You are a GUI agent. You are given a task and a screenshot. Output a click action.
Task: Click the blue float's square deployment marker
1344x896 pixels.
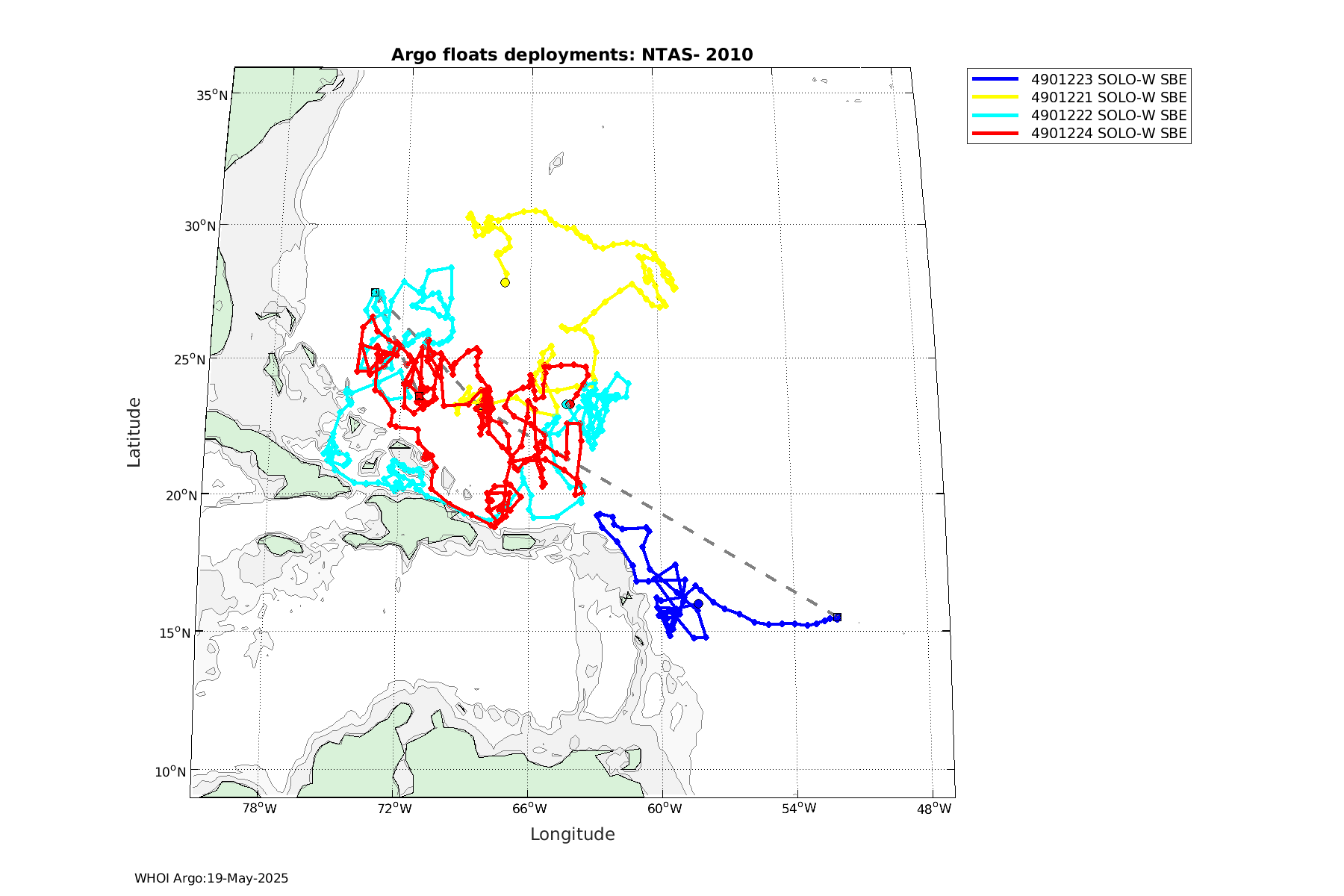[837, 617]
